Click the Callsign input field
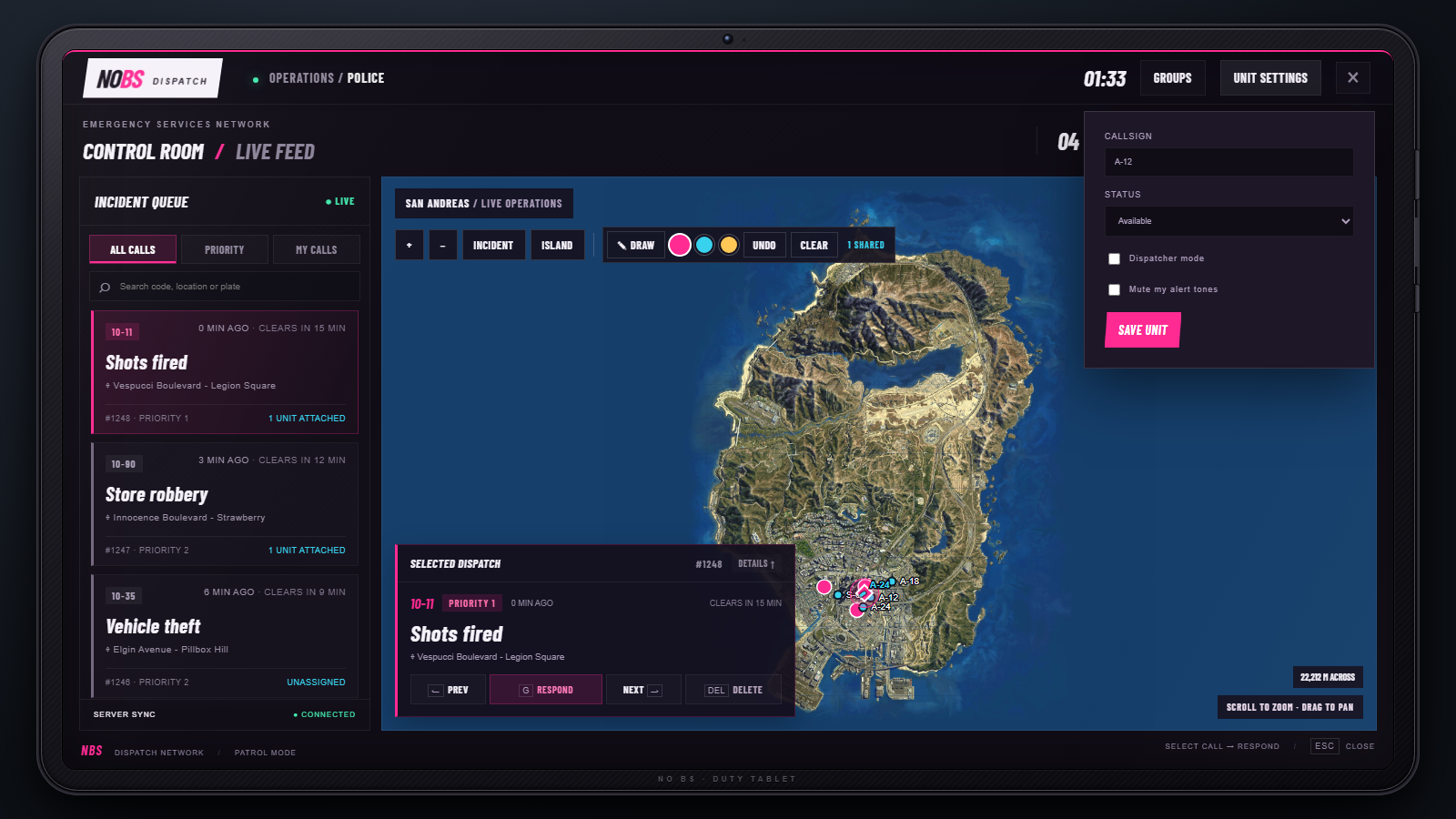 coord(1228,162)
